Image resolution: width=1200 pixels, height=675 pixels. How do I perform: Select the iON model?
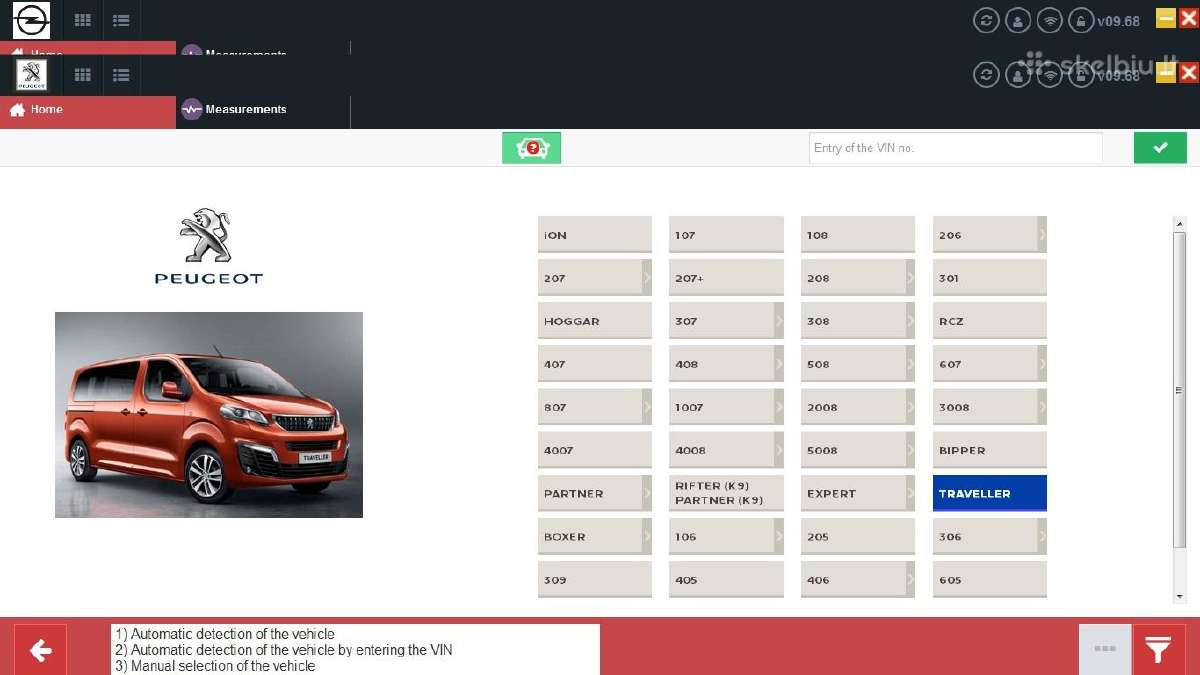(595, 235)
